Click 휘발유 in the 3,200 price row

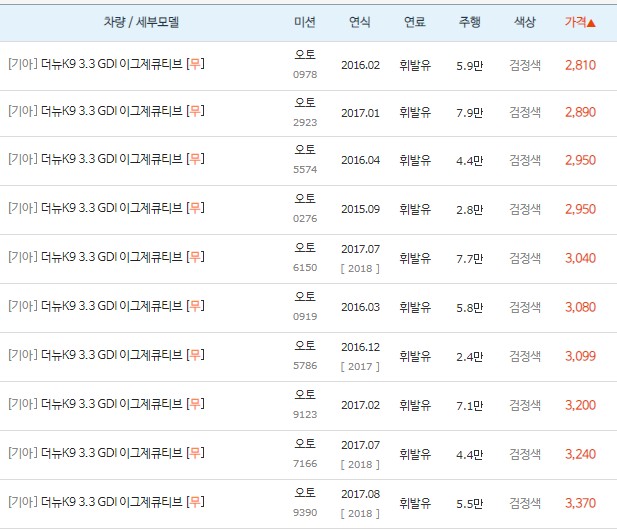pyautogui.click(x=415, y=405)
